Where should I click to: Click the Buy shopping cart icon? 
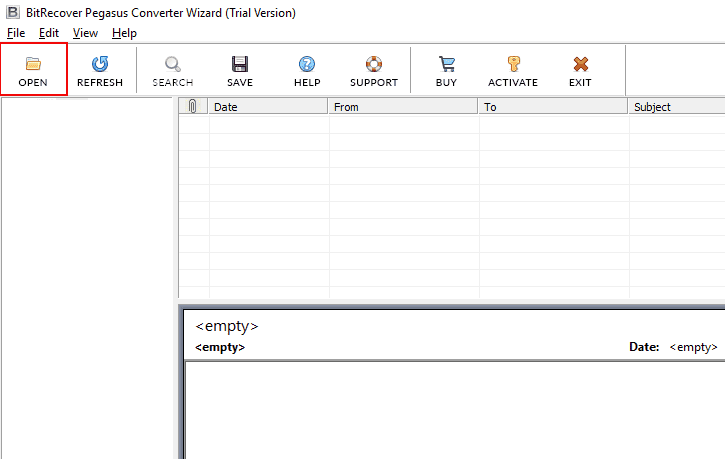click(446, 64)
